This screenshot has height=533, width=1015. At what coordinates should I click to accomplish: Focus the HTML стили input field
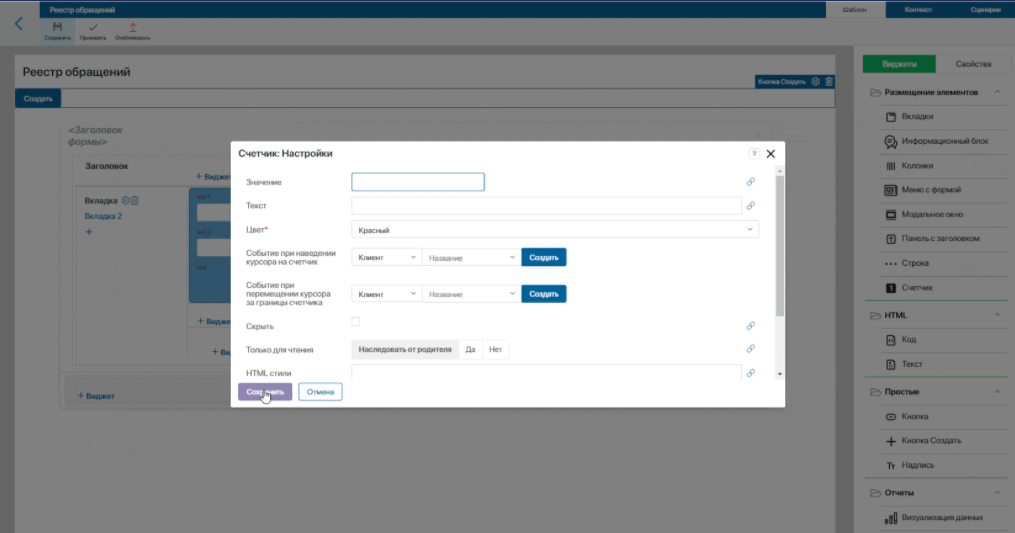coord(546,372)
